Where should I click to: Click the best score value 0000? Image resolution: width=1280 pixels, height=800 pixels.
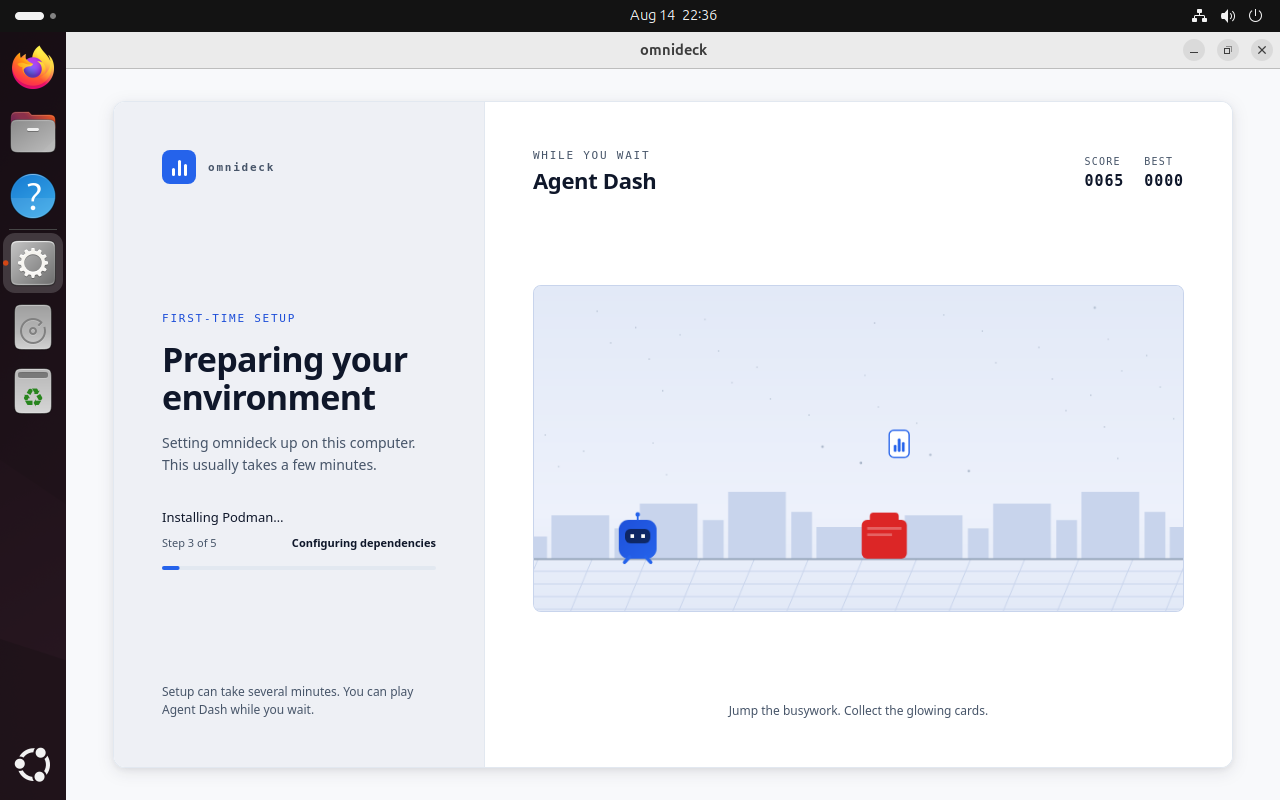[1164, 181]
